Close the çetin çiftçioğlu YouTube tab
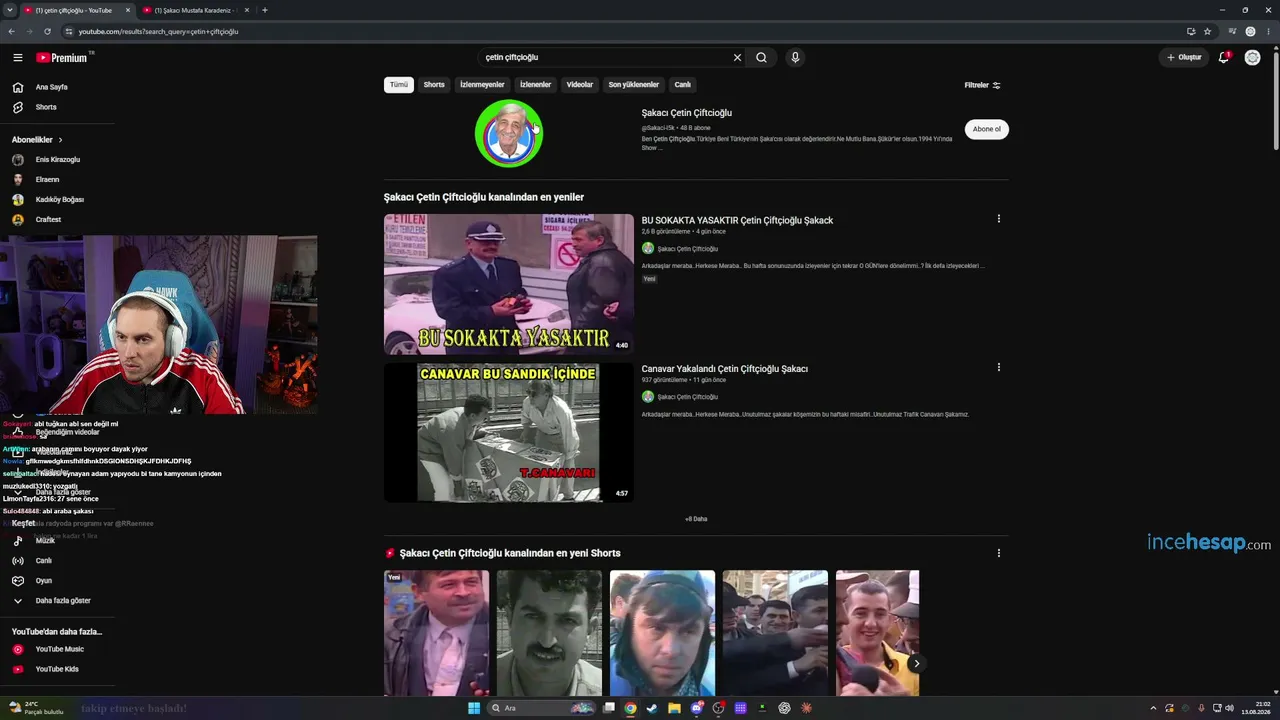The height and width of the screenshot is (720, 1280). pos(129,10)
